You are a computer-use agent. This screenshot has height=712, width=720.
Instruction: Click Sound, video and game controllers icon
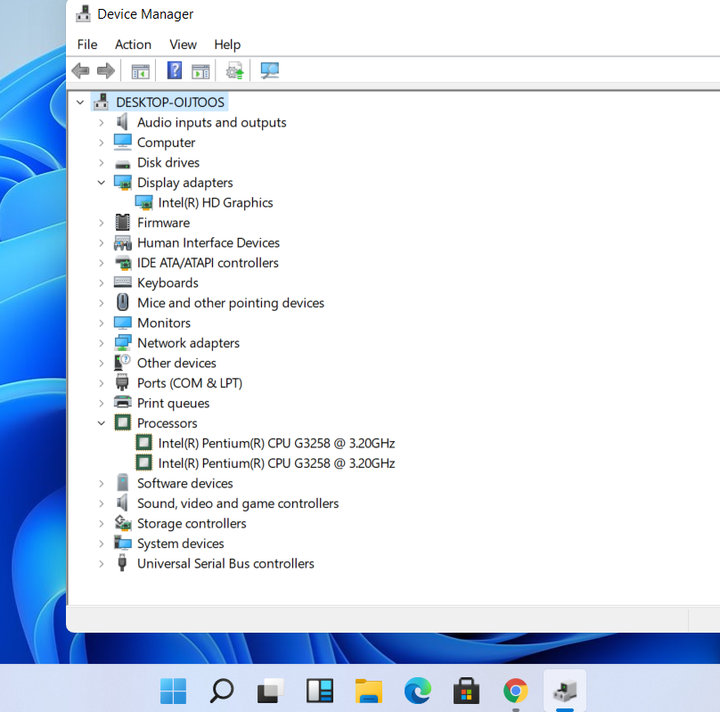(122, 503)
